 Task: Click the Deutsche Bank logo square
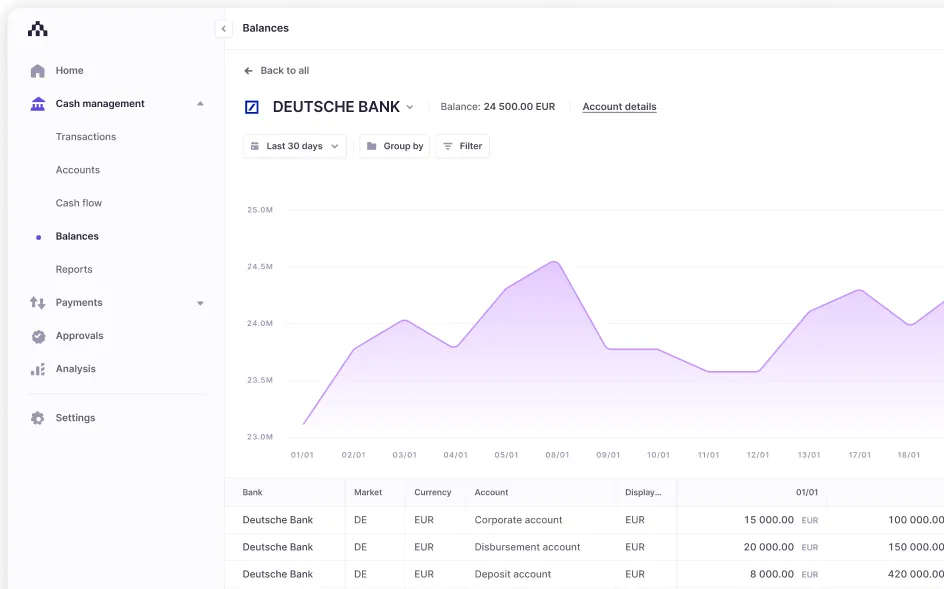pos(252,106)
